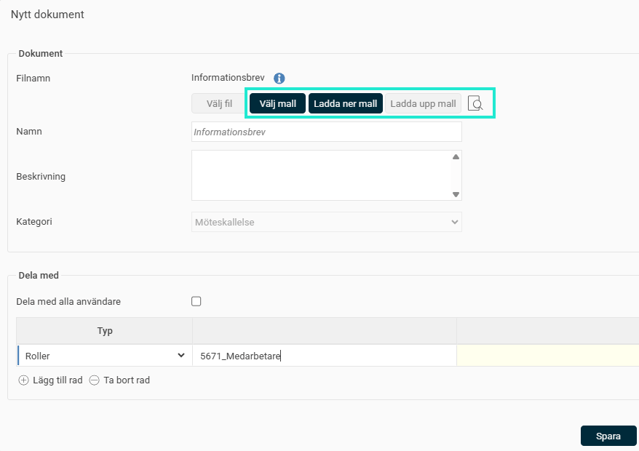Download template with Ladda ner mall
Screen dimensions: 639x451
coord(345,104)
